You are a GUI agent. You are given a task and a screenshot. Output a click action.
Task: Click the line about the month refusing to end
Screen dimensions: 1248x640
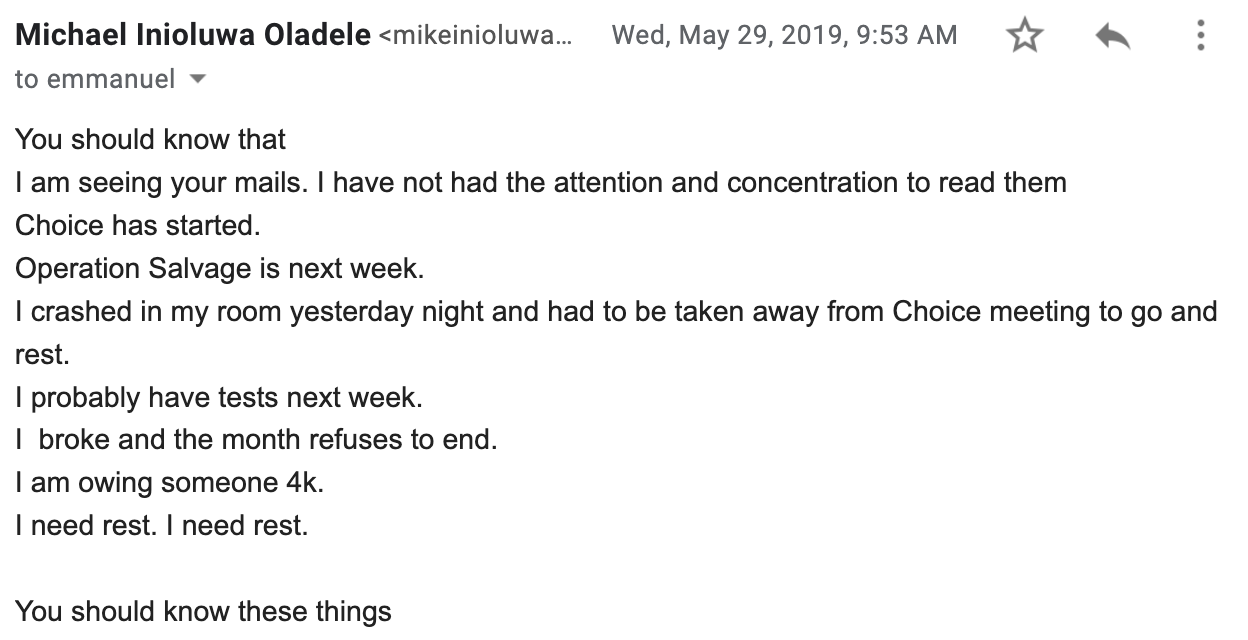point(256,440)
